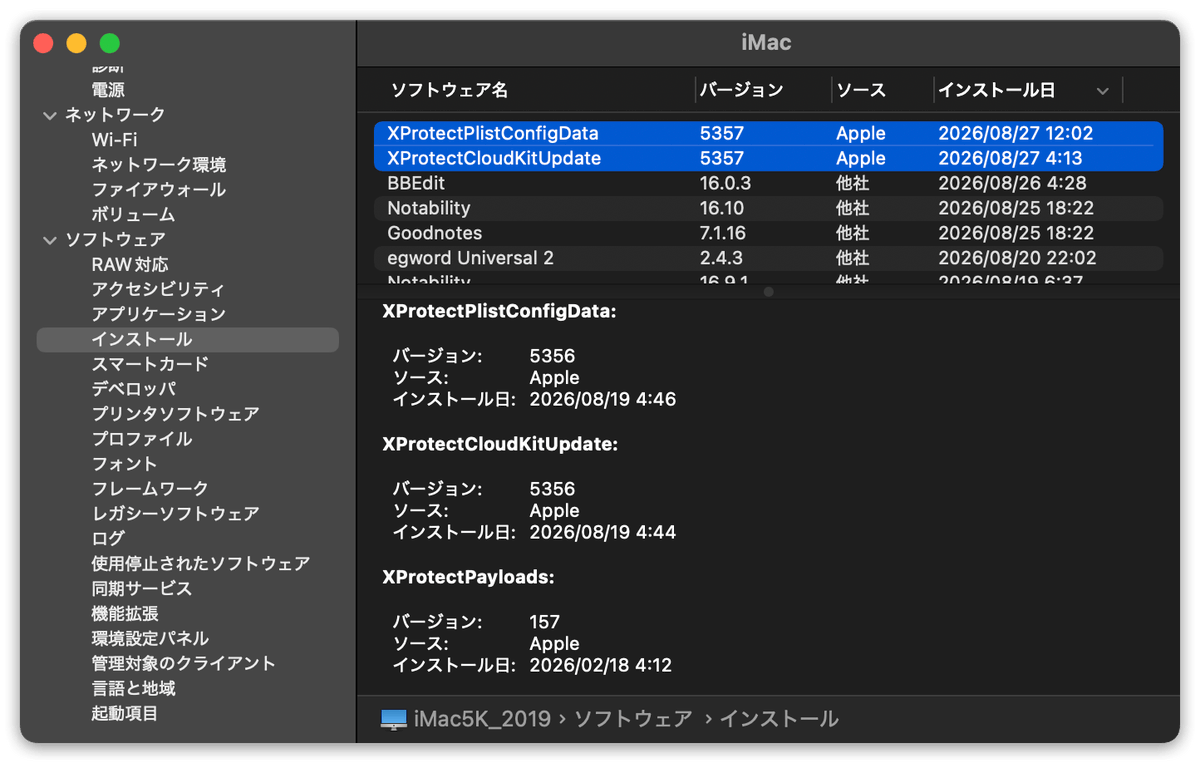
Task: Click iMac5K_2019 in the path bar
Action: (484, 719)
